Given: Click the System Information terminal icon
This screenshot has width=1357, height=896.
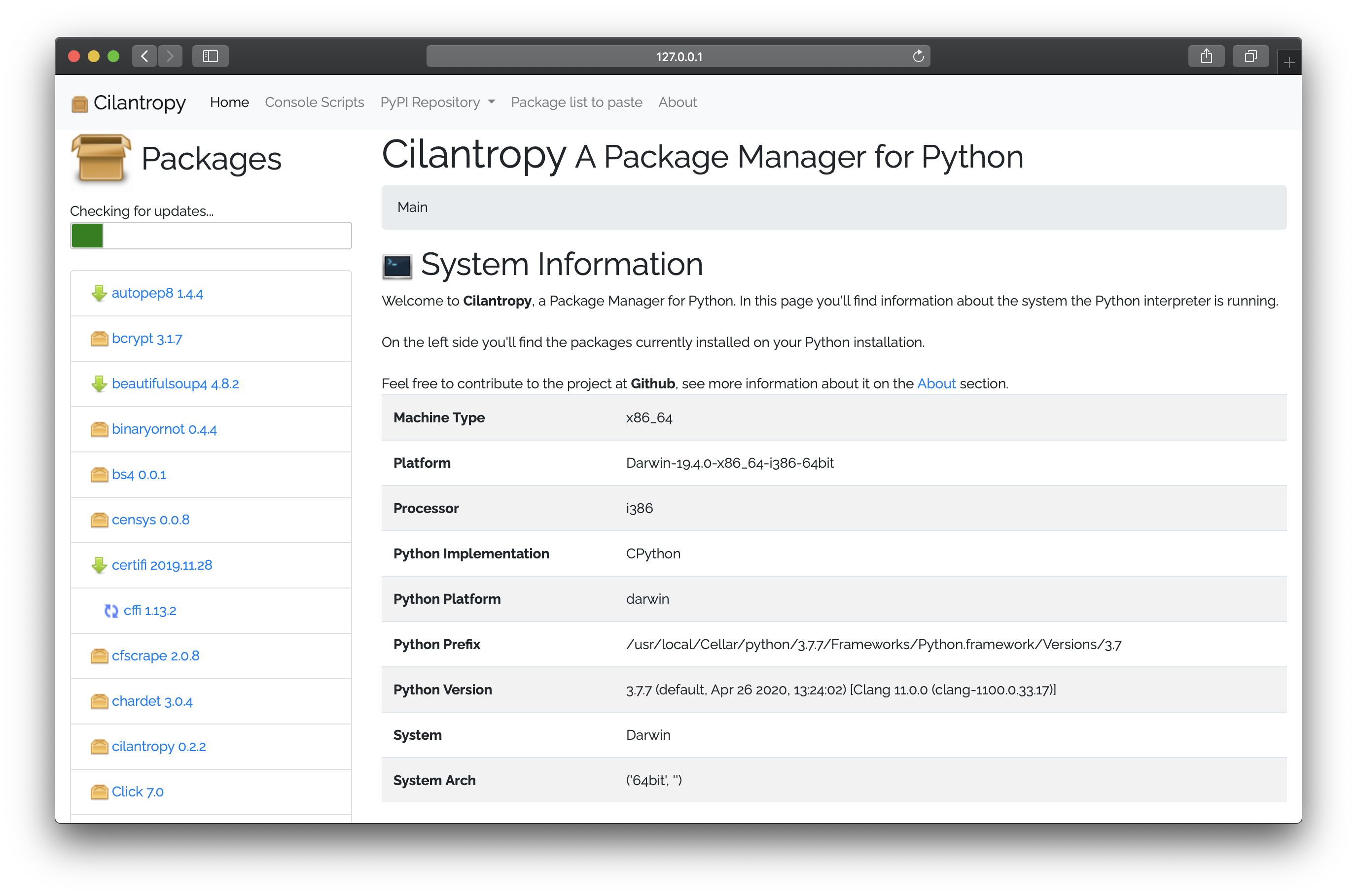Looking at the screenshot, I should (397, 266).
